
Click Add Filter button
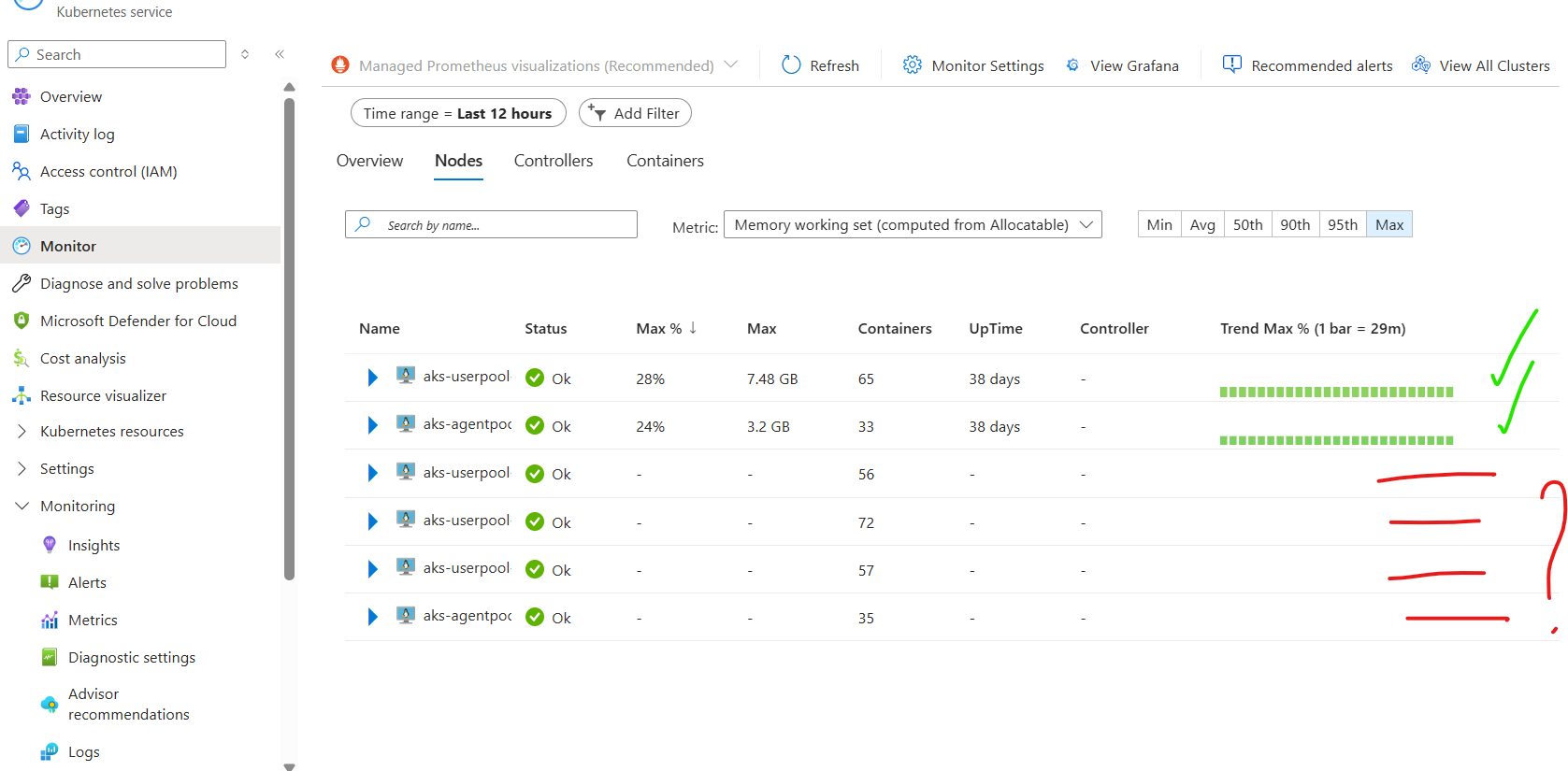(x=635, y=113)
